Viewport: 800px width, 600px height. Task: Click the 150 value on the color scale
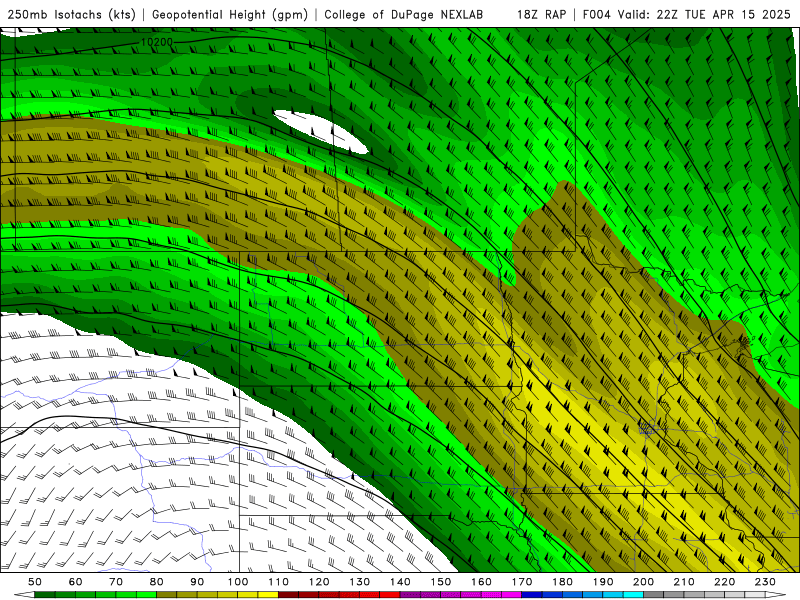441,582
